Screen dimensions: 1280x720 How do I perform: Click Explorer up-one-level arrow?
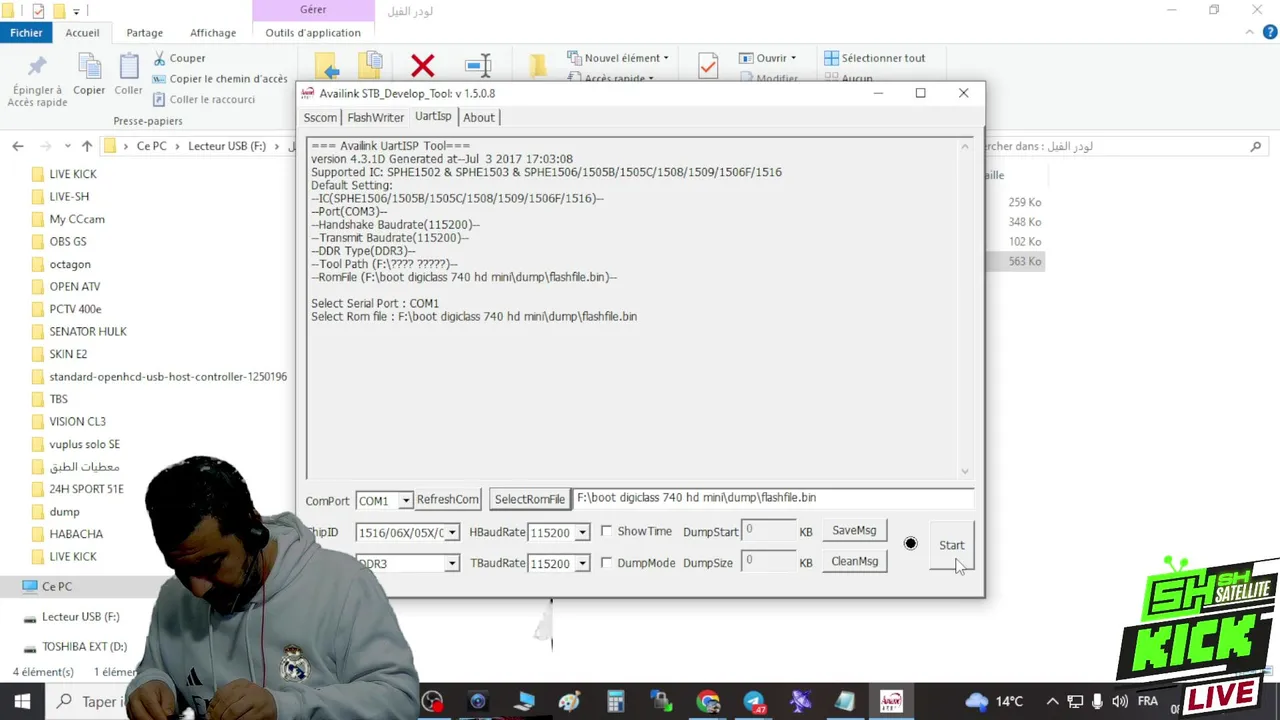[x=87, y=146]
